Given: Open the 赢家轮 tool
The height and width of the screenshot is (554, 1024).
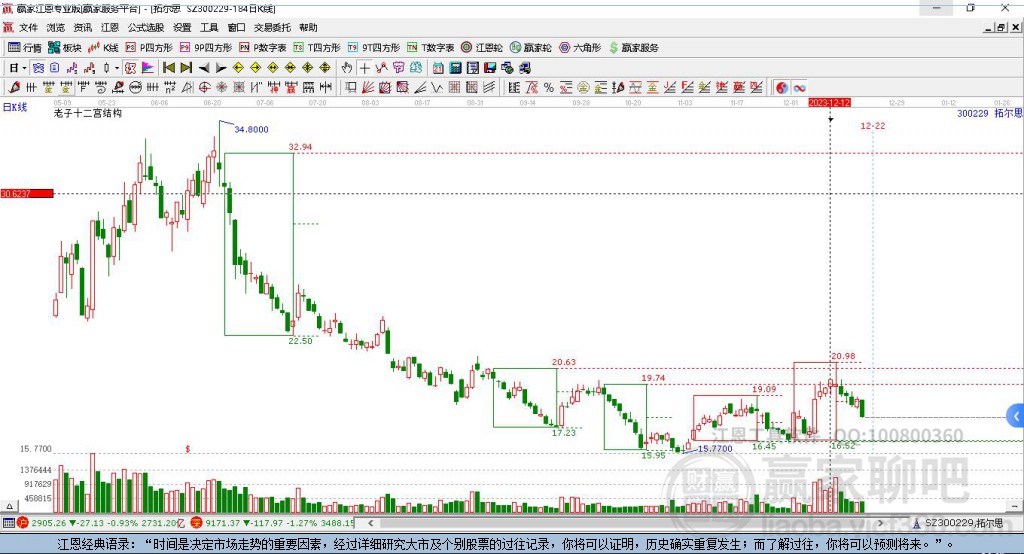Looking at the screenshot, I should point(530,48).
